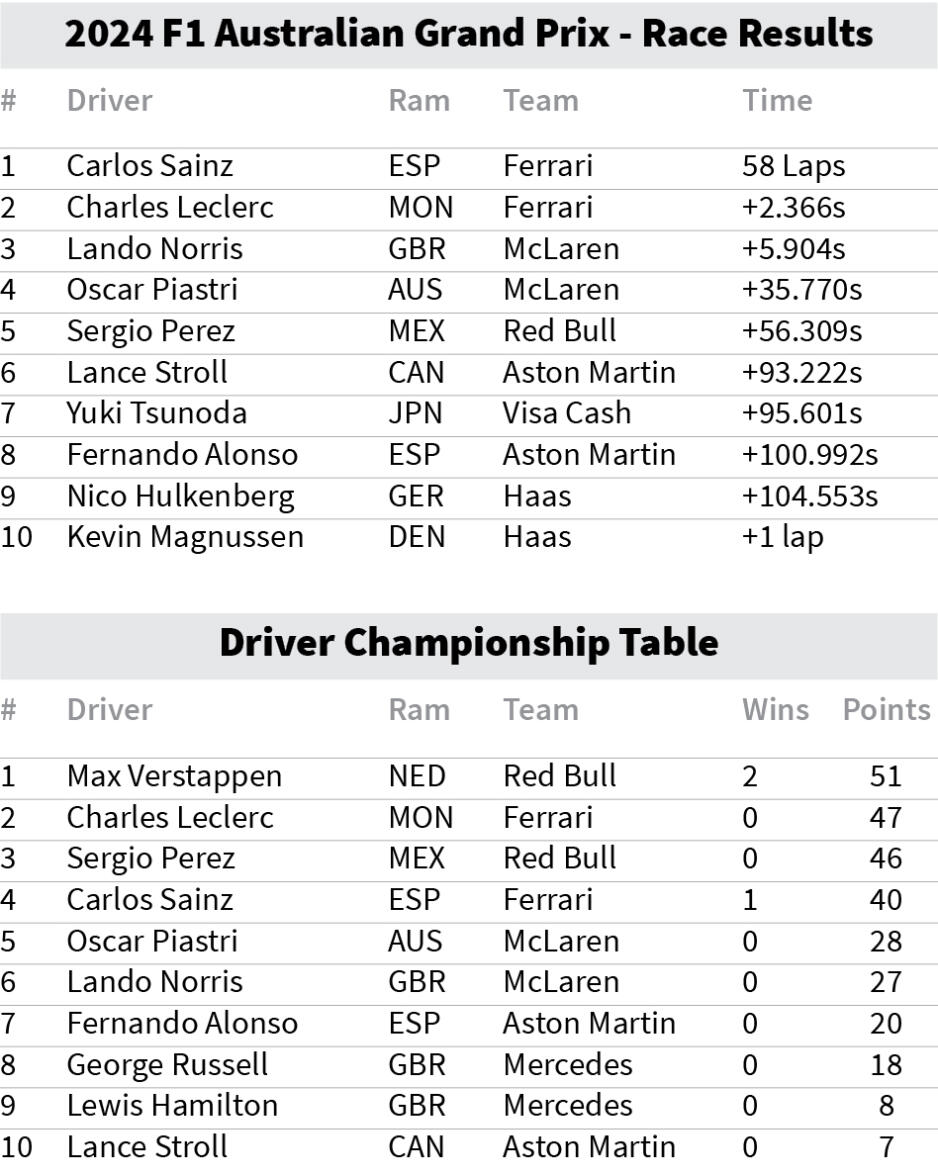The image size is (938, 1176).
Task: Select Nico Hulkenberg row's Haas team
Action: coord(537,496)
